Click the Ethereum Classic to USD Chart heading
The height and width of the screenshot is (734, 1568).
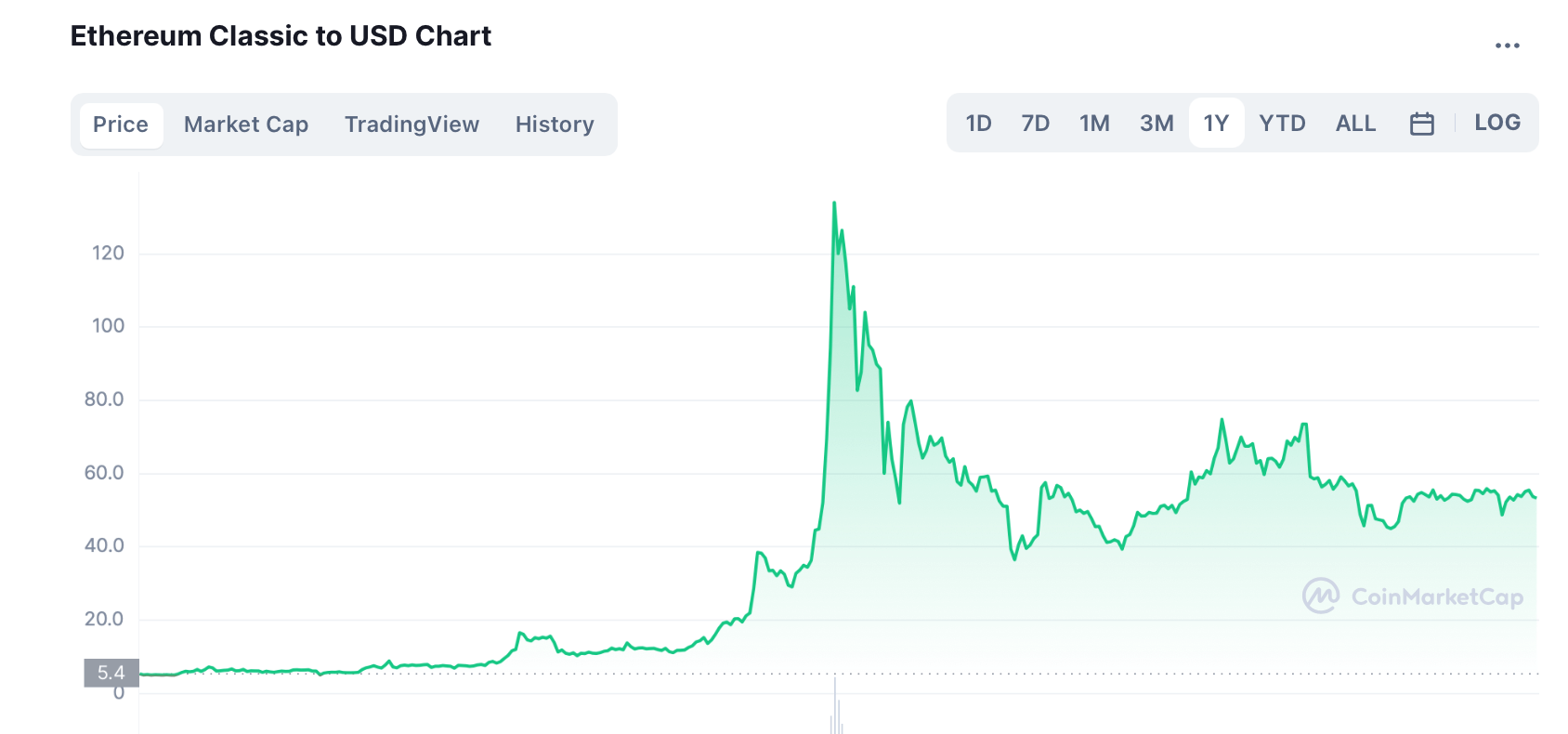(281, 36)
